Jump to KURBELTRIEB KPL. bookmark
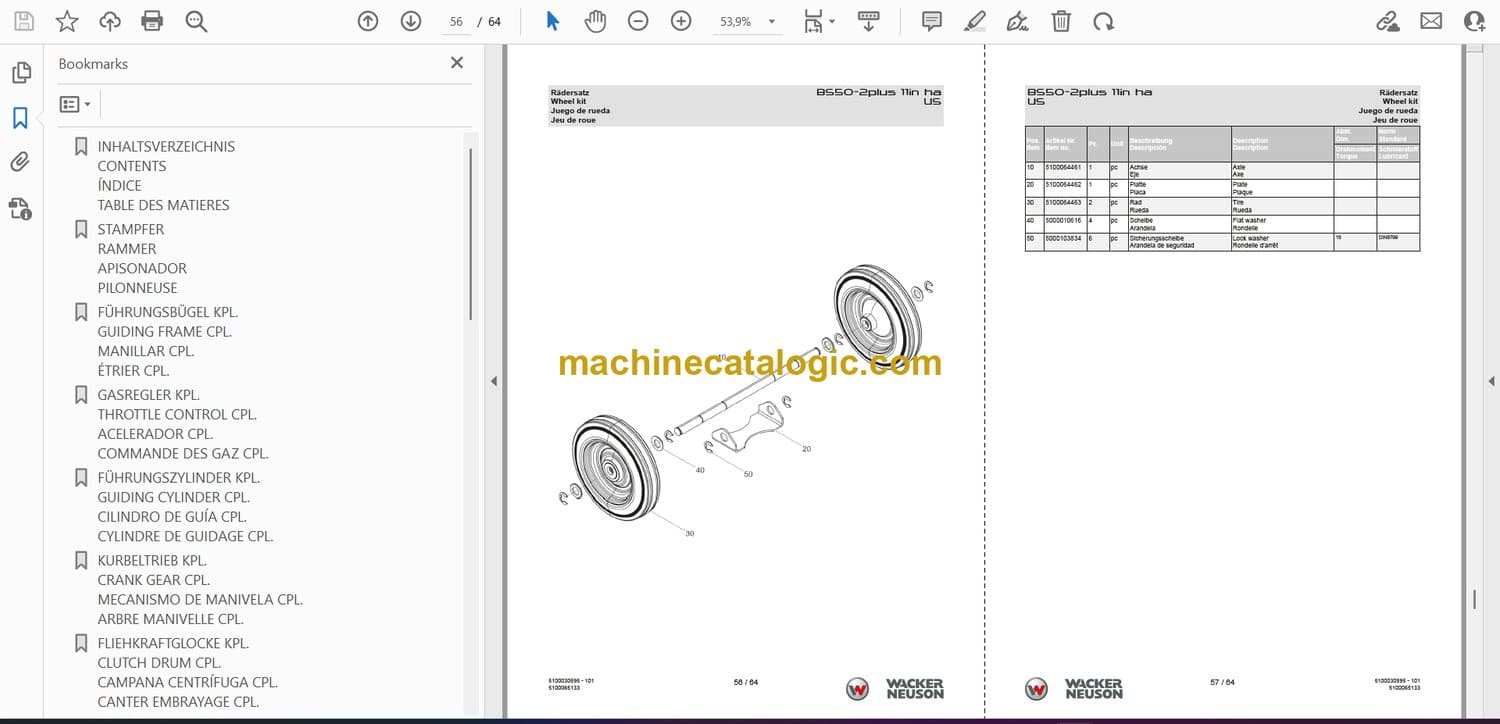Screen dimensions: 1500x724 pyautogui.click(x=152, y=560)
